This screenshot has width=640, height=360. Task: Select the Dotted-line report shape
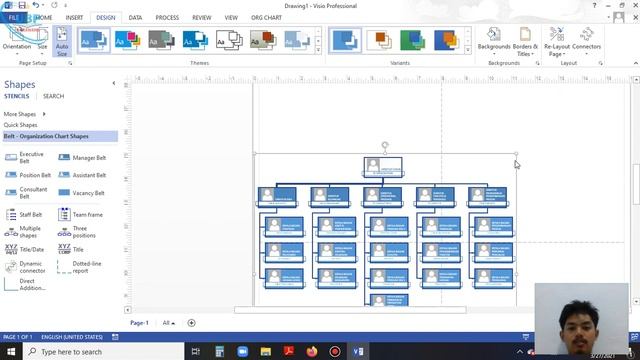80,267
